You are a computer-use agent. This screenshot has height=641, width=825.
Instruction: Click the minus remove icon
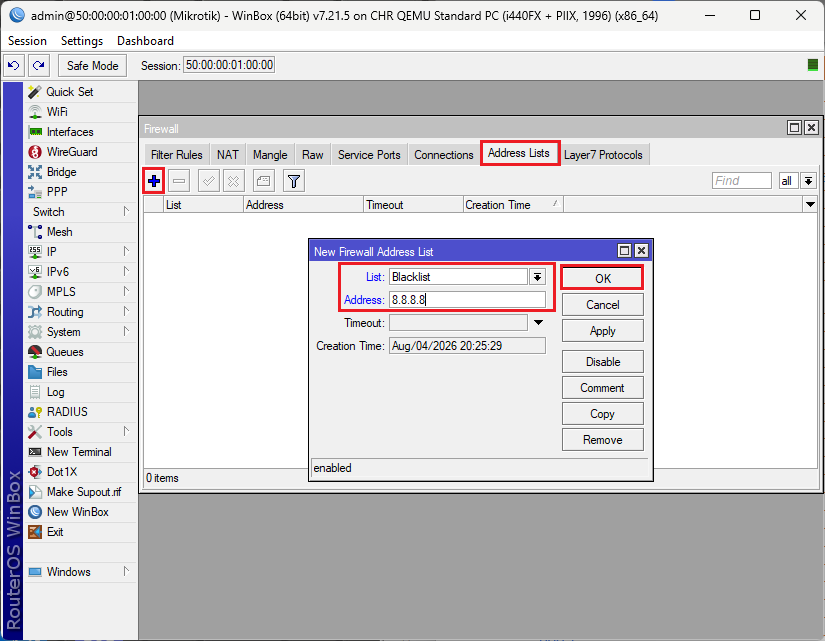pos(179,181)
